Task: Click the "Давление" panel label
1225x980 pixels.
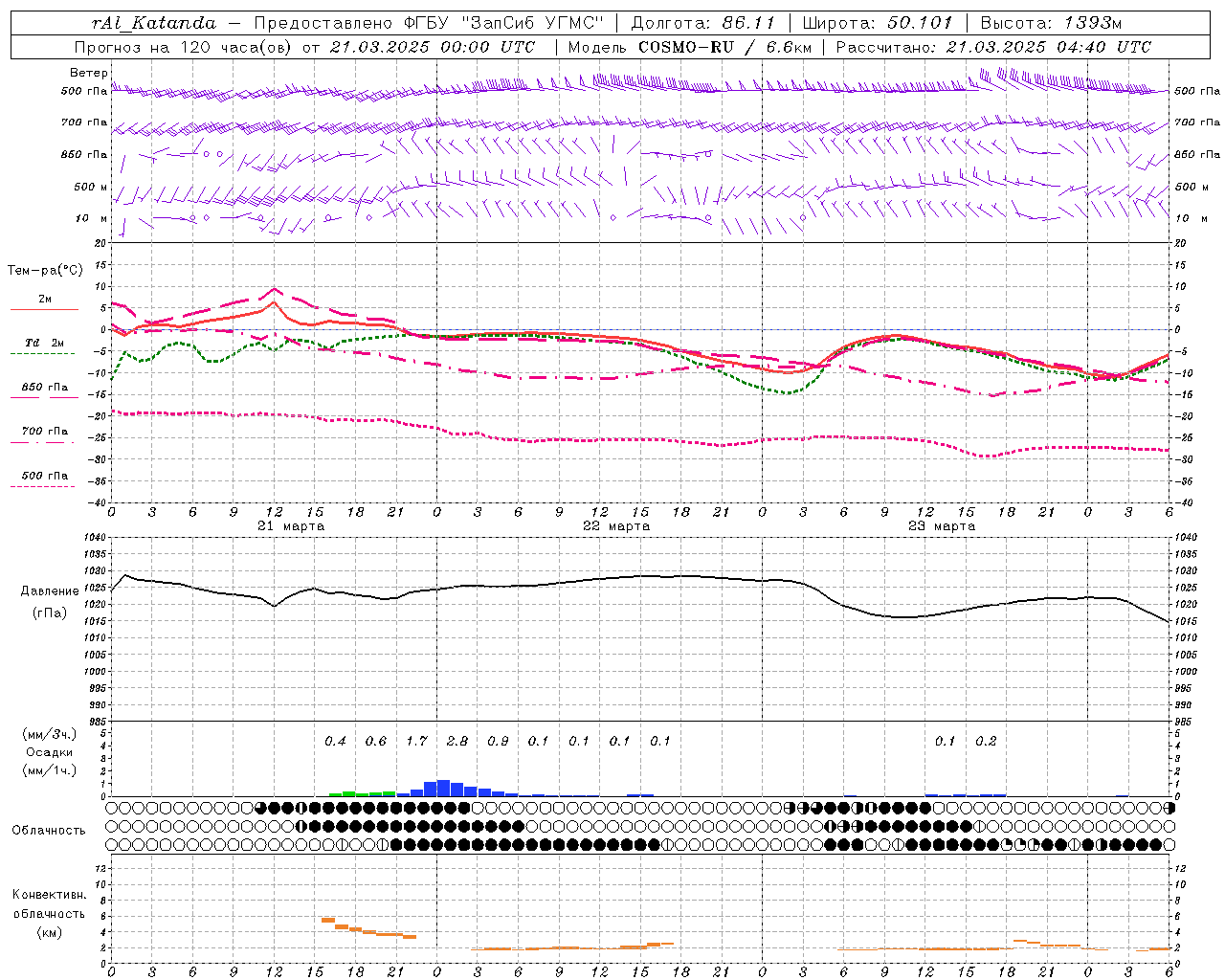Action: click(50, 591)
